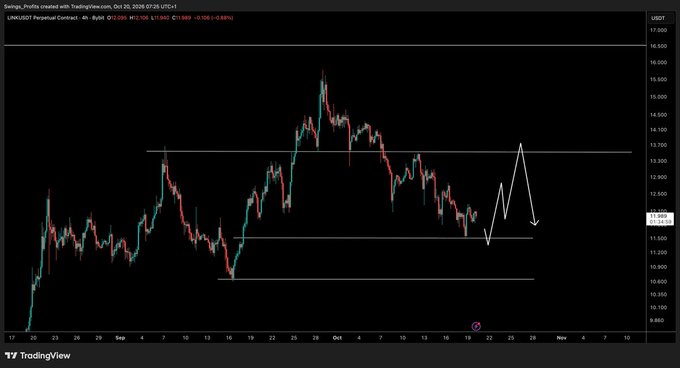The image size is (680, 368).
Task: Click the high price value H12.106
Action: 139,18
